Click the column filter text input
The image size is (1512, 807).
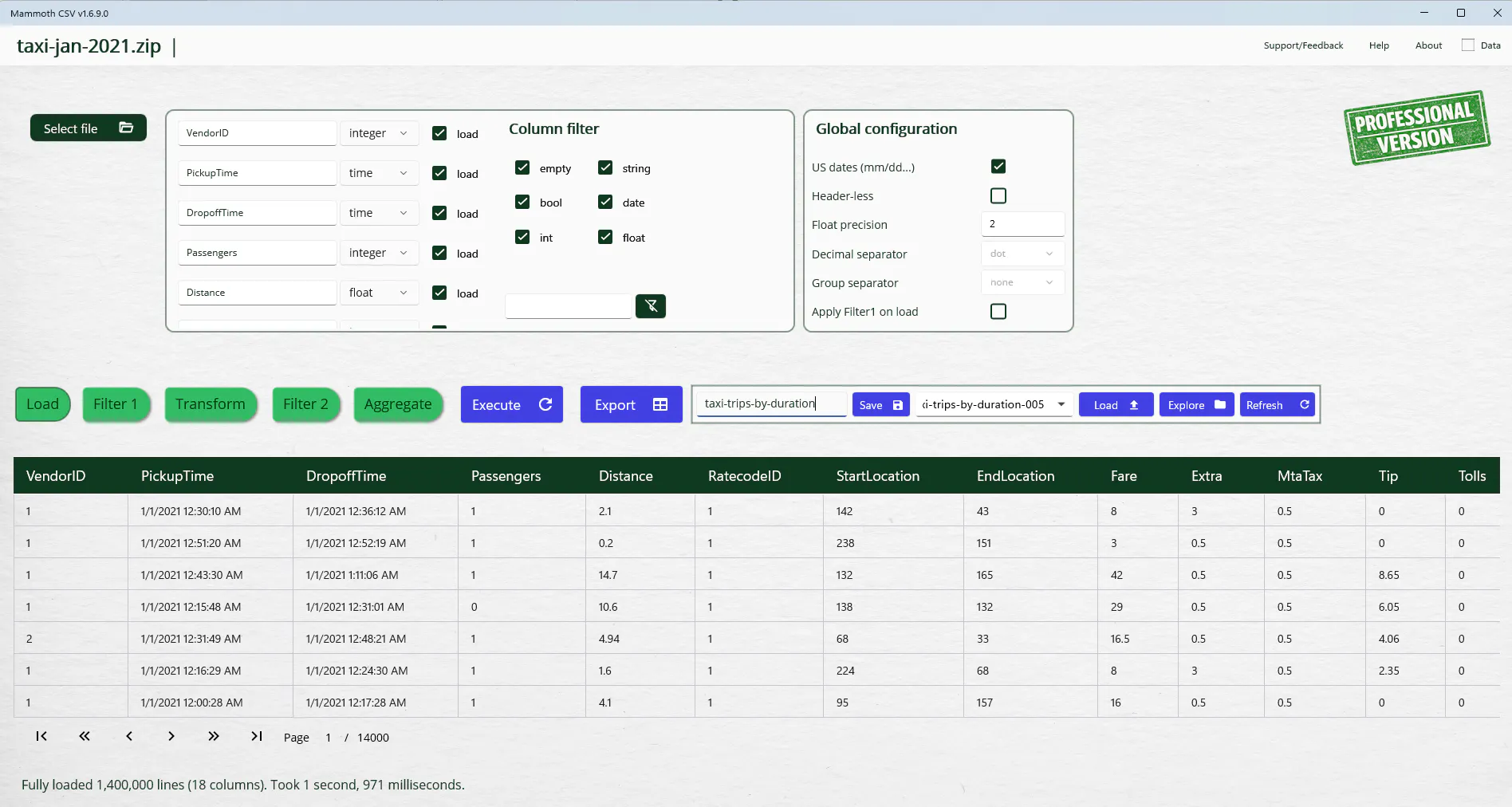569,306
